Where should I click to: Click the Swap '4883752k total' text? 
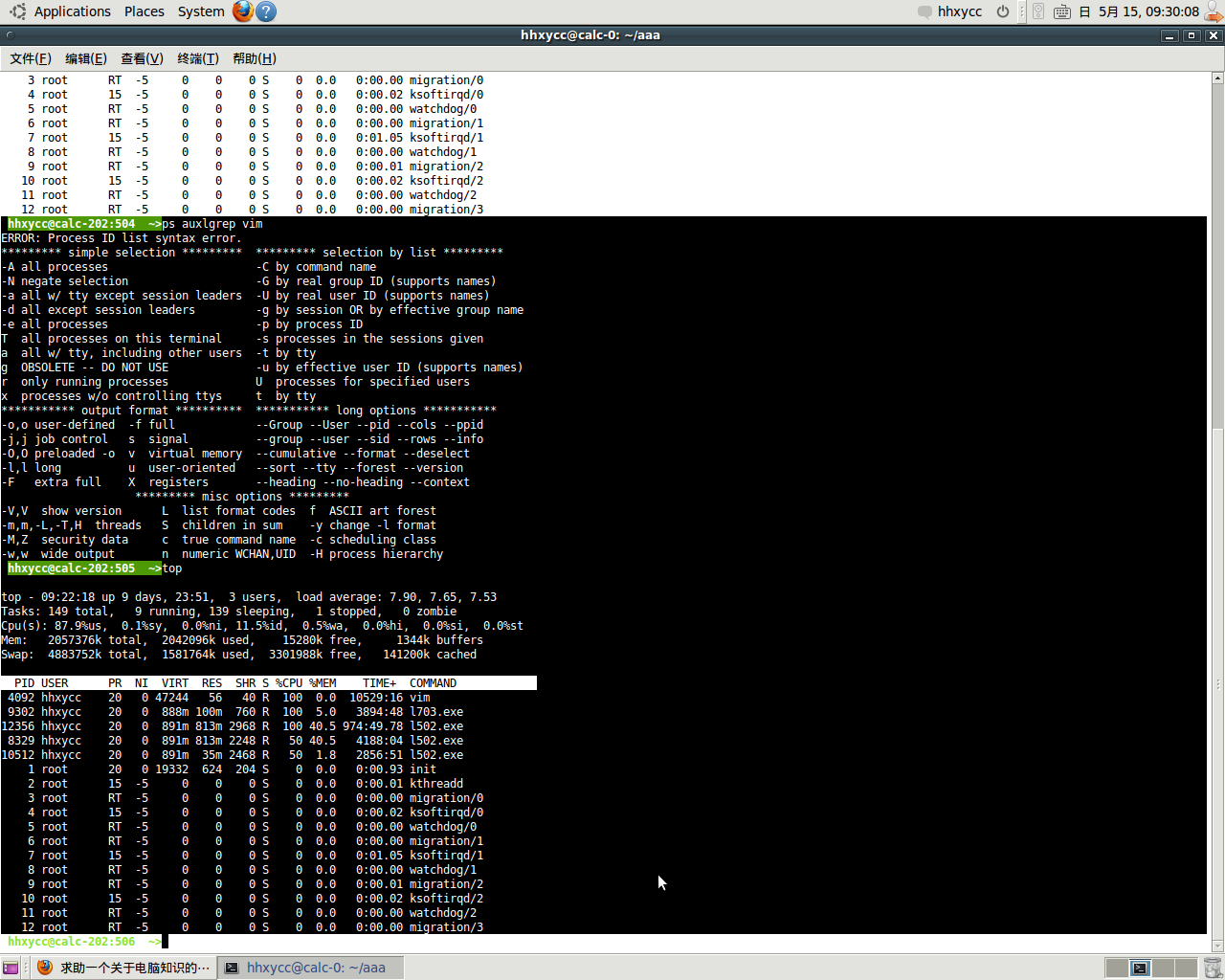pyautogui.click(x=95, y=655)
